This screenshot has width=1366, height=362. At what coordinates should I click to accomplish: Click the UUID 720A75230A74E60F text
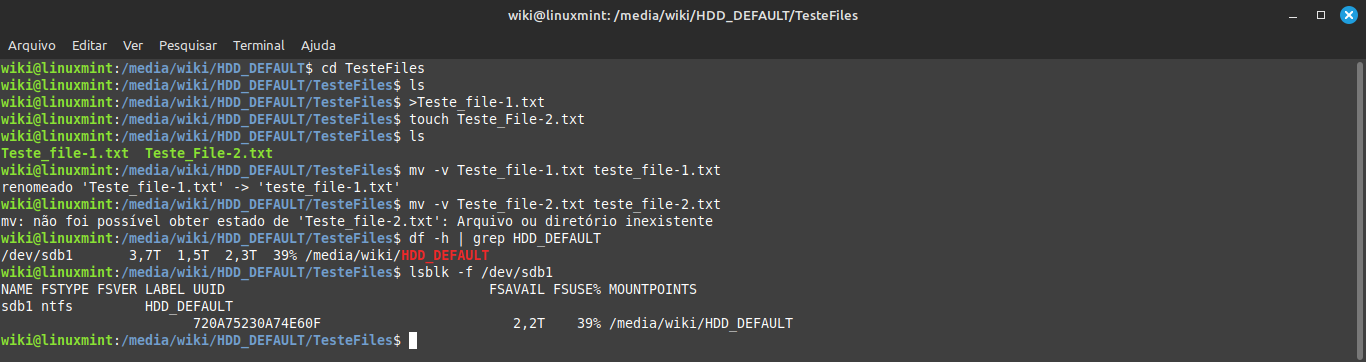[x=257, y=324]
